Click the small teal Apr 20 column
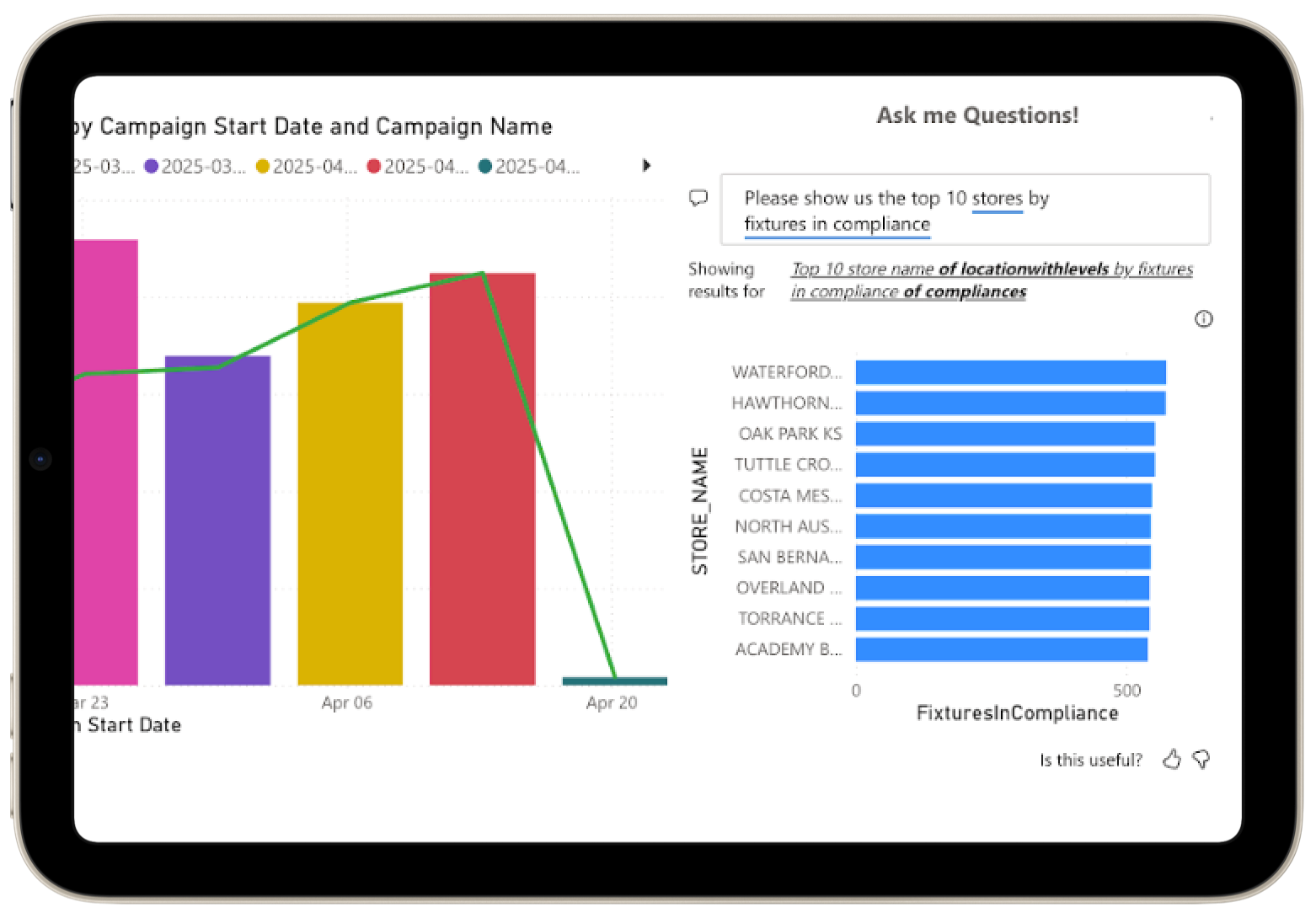This screenshot has height=918, width=1316. click(615, 681)
